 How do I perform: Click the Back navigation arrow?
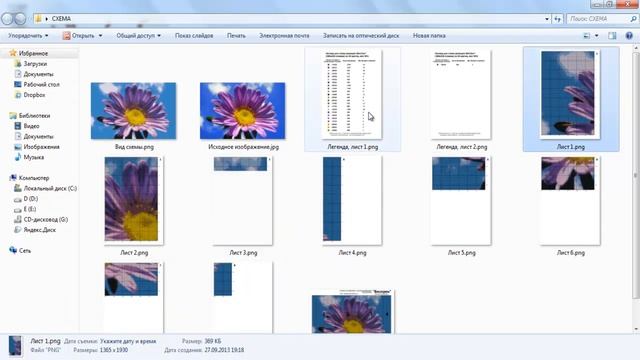pos(8,19)
